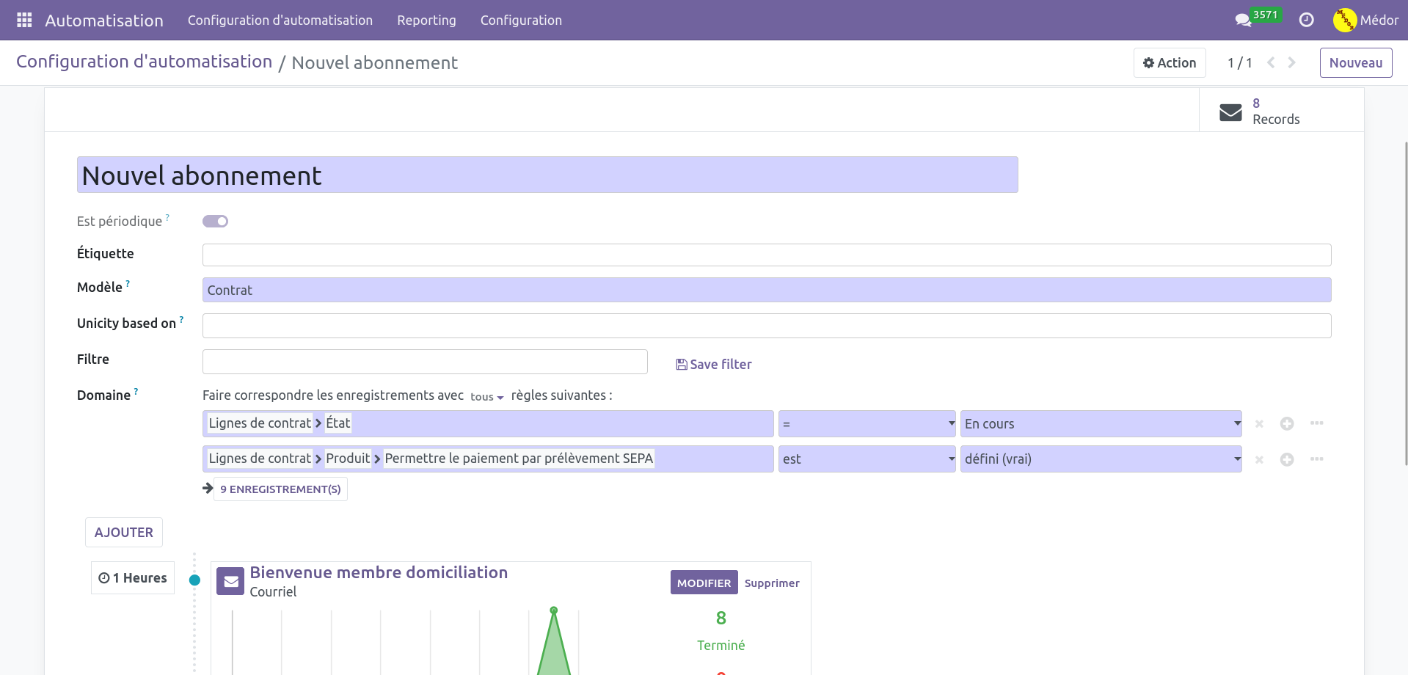The height and width of the screenshot is (675, 1408).
Task: Open the Configuration menu
Action: coord(521,20)
